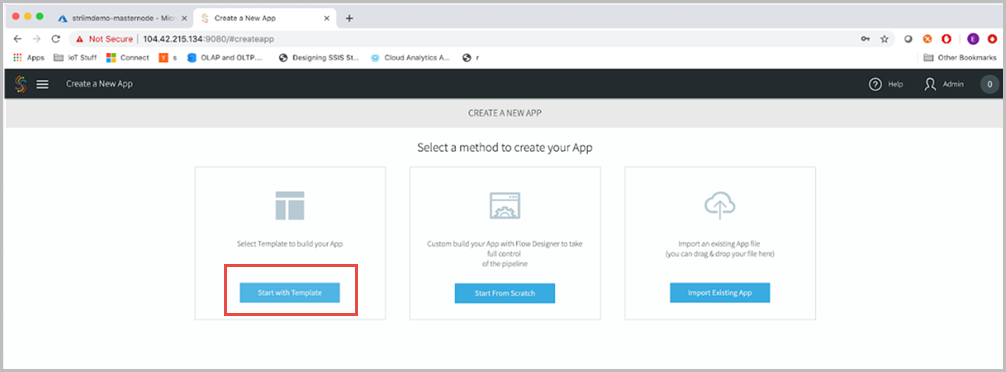Screen dimensions: 1006x372
Task: Click the Start with Template button
Action: [290, 292]
